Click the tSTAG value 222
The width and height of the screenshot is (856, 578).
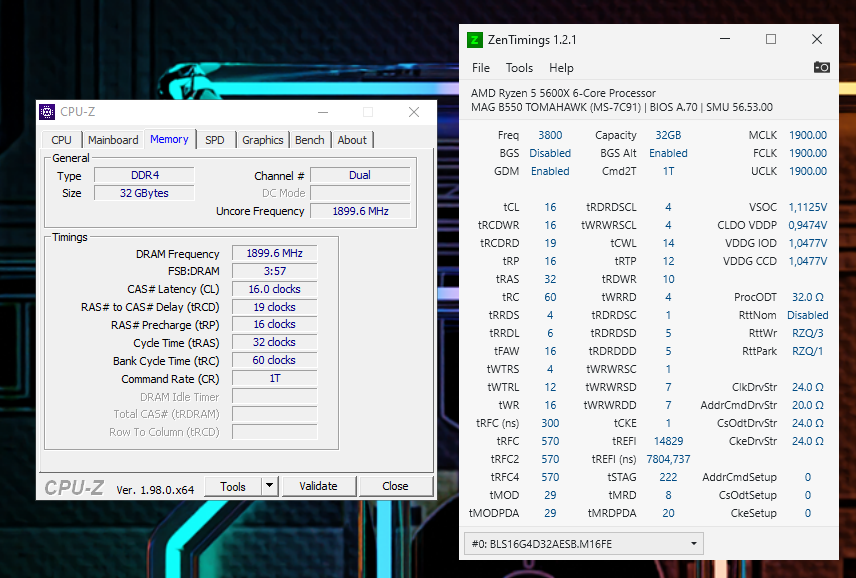(668, 478)
